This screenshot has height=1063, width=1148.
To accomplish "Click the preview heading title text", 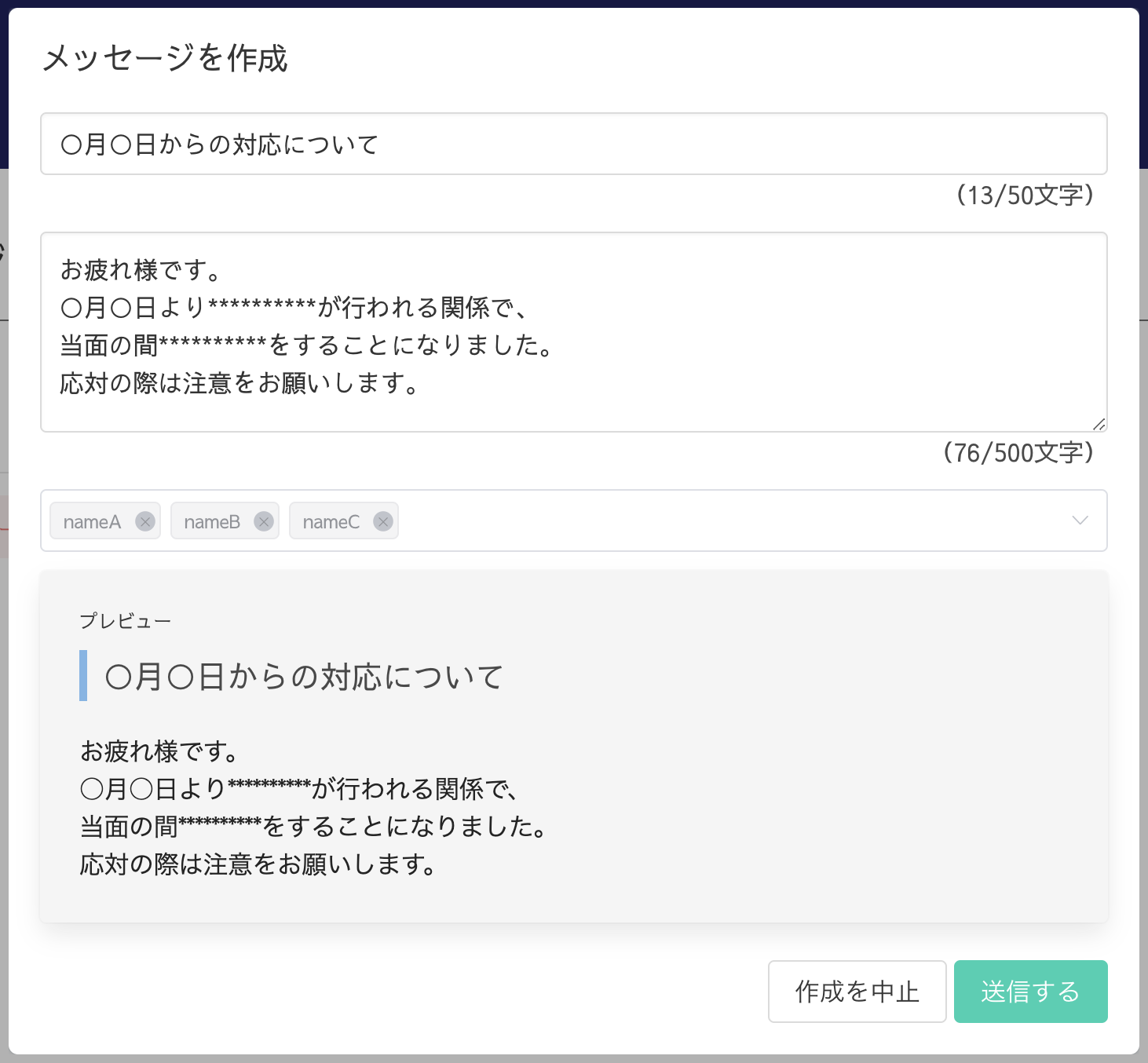I will click(304, 676).
